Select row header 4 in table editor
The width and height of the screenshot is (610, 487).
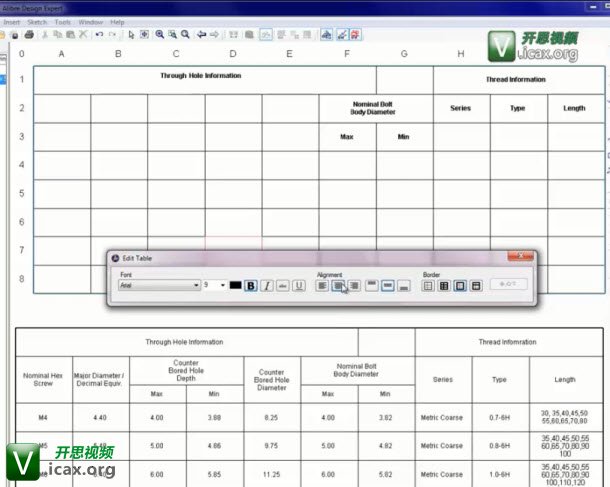point(22,165)
